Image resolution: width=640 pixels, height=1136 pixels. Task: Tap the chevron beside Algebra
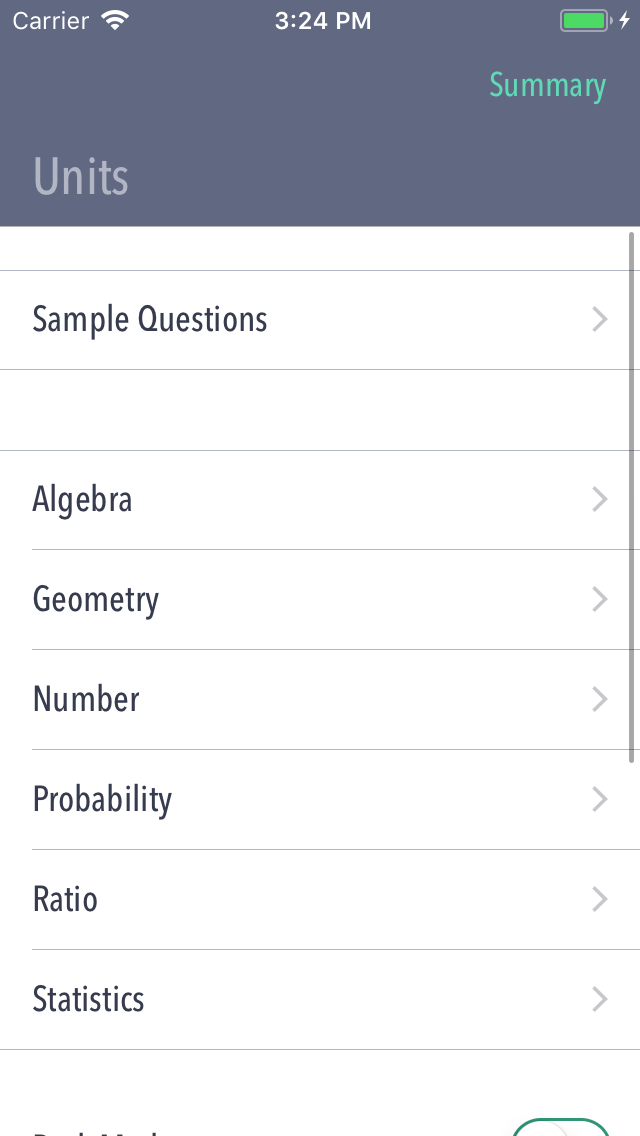pos(599,499)
